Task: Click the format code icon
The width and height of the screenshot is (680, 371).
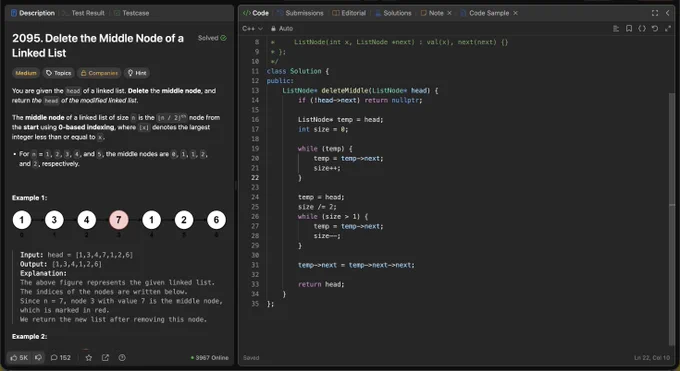Action: pos(616,29)
